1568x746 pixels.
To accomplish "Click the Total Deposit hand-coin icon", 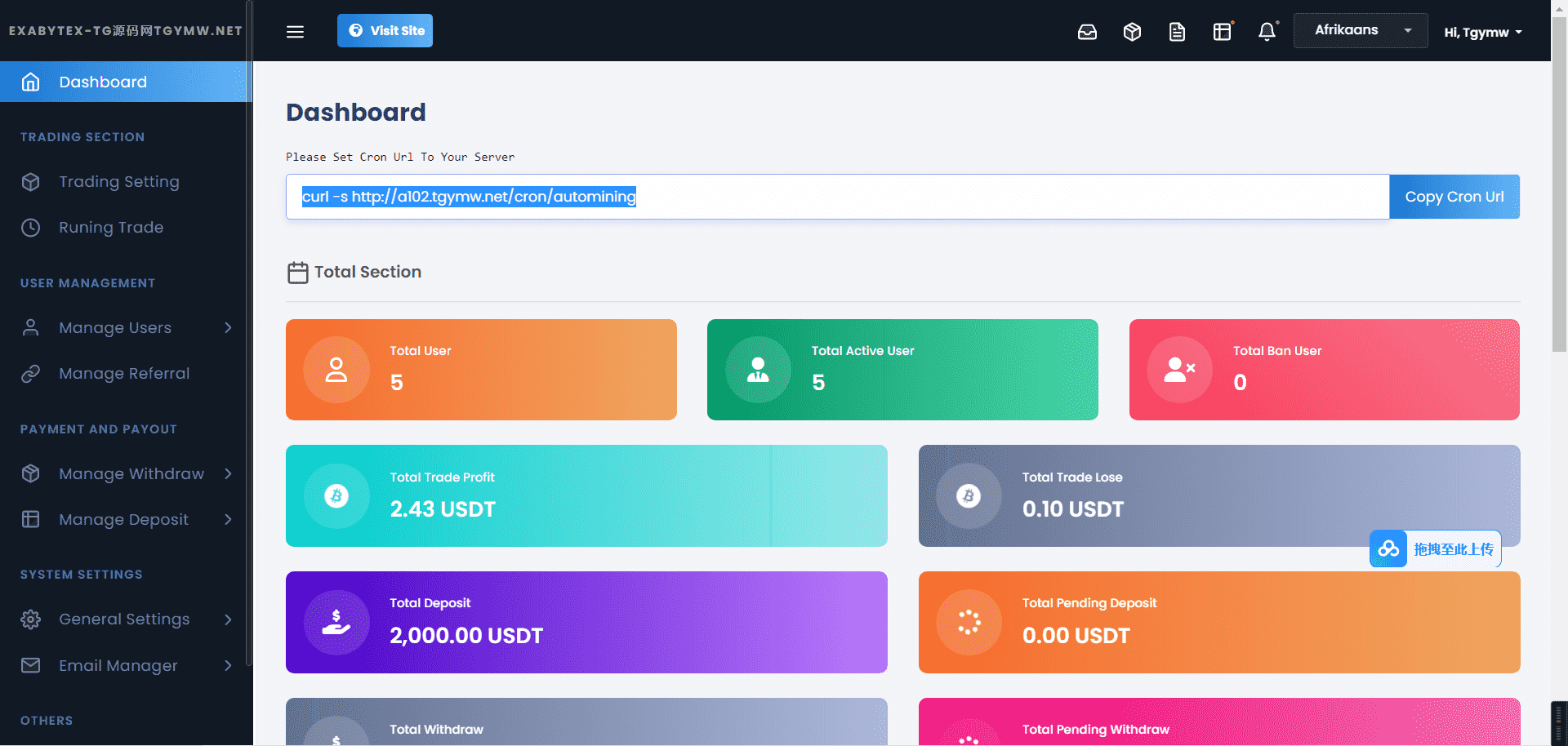I will click(336, 622).
